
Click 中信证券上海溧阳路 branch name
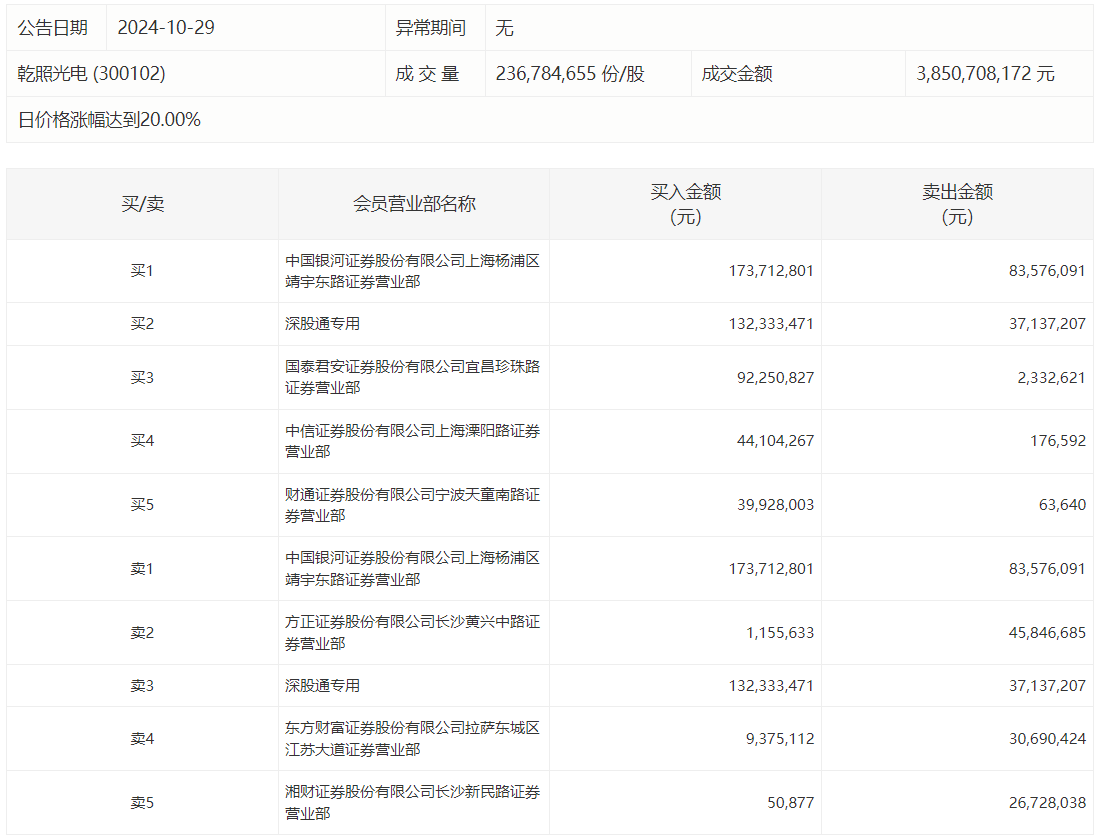[x=412, y=441]
